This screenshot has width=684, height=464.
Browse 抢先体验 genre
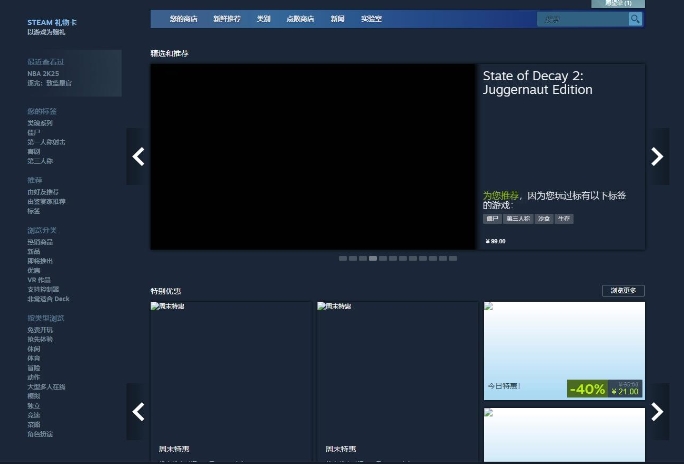40,339
